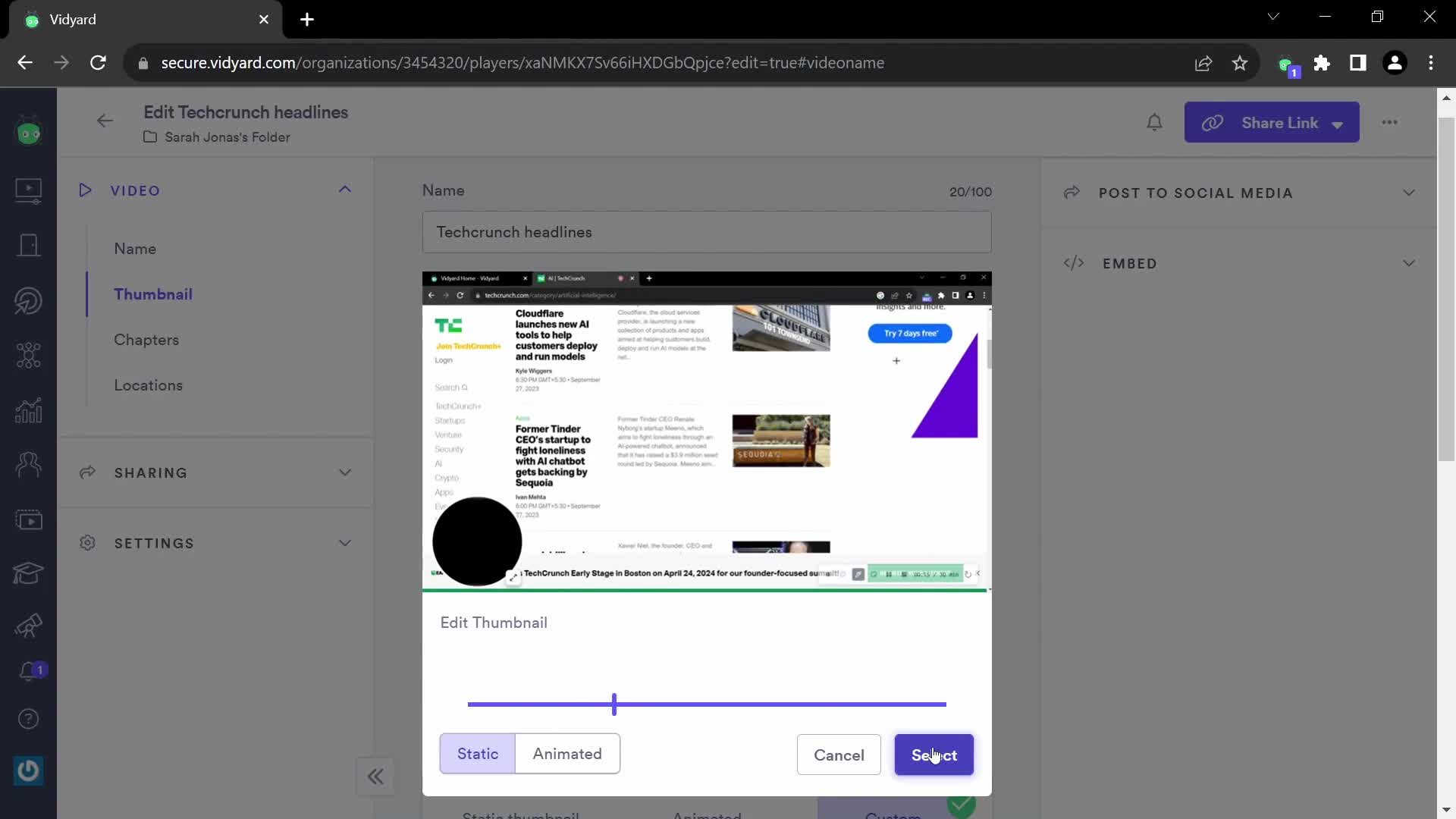
Task: Click the chat bubble sidebar icon
Action: (x=29, y=300)
